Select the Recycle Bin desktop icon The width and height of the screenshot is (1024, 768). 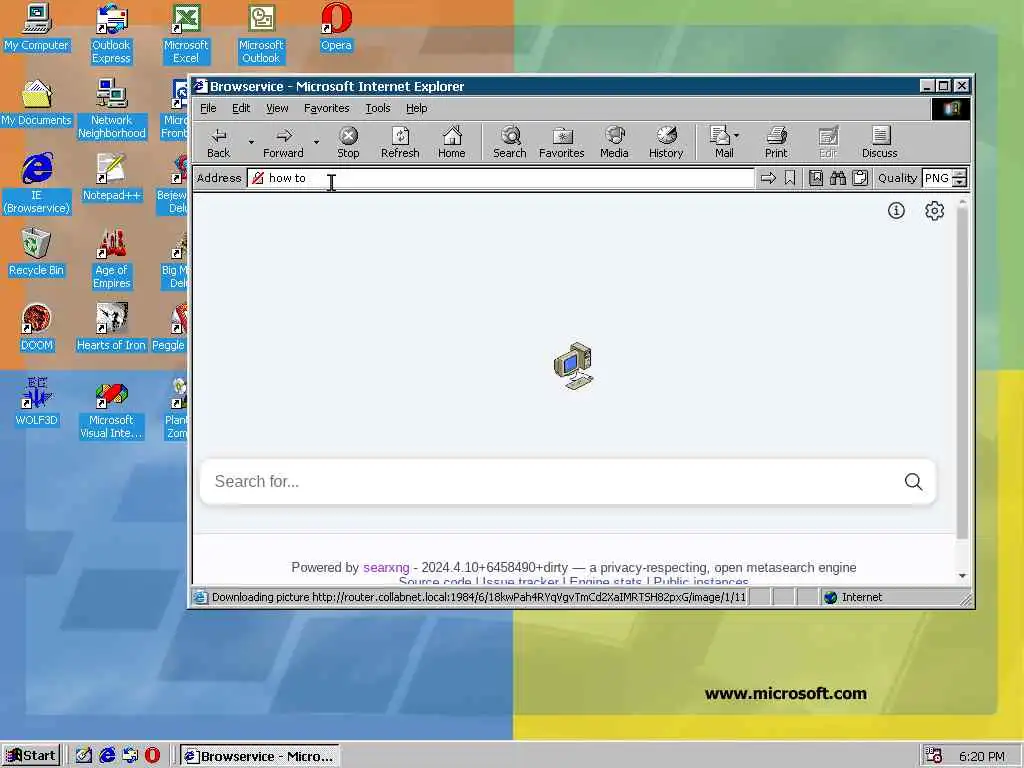pyautogui.click(x=37, y=253)
